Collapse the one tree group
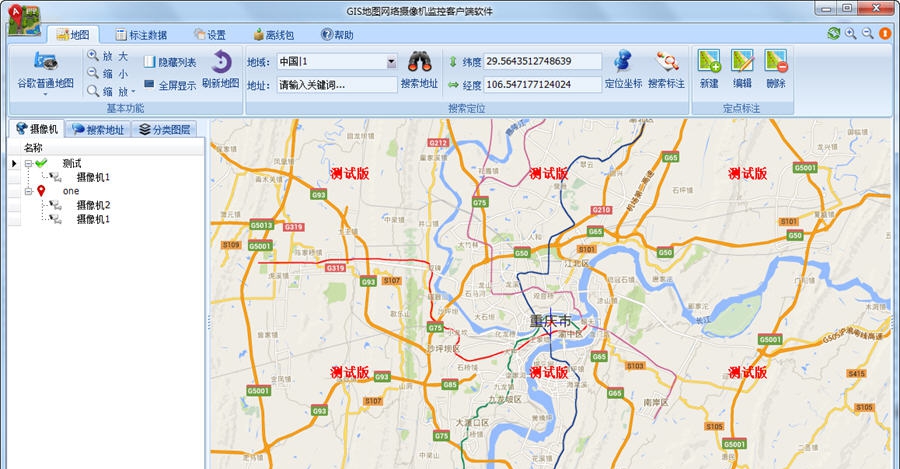This screenshot has width=900, height=469. coord(28,191)
